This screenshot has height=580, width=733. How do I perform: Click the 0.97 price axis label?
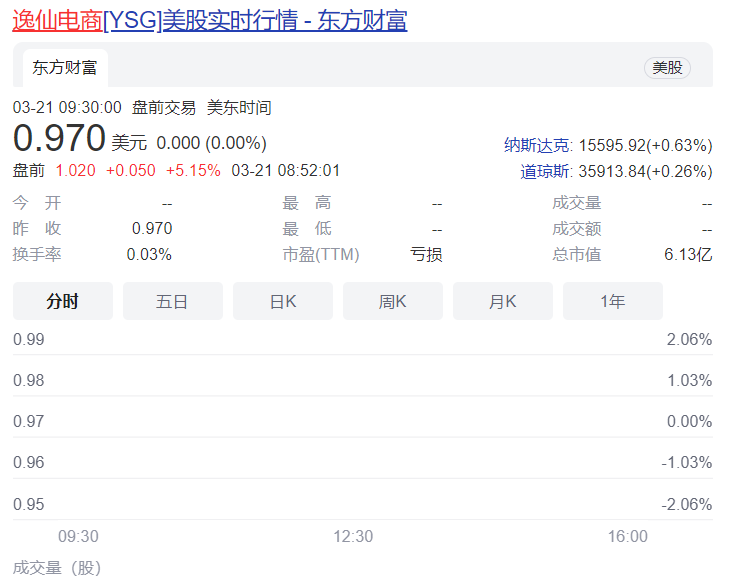coord(29,422)
